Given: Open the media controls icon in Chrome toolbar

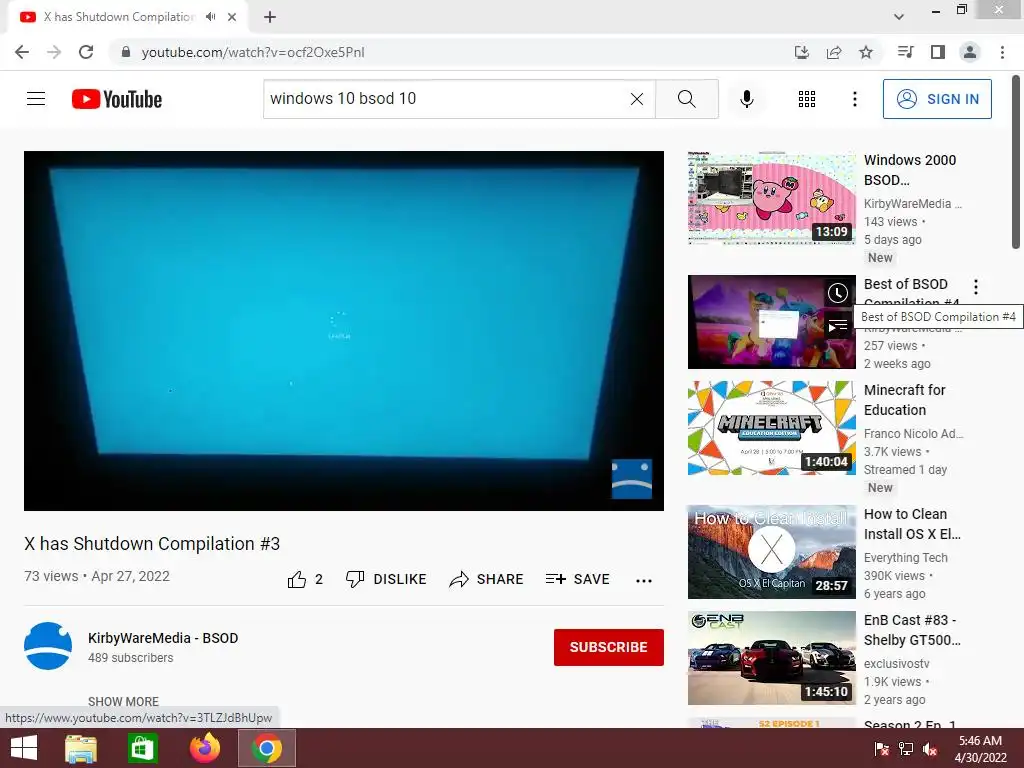Looking at the screenshot, I should (x=905, y=52).
